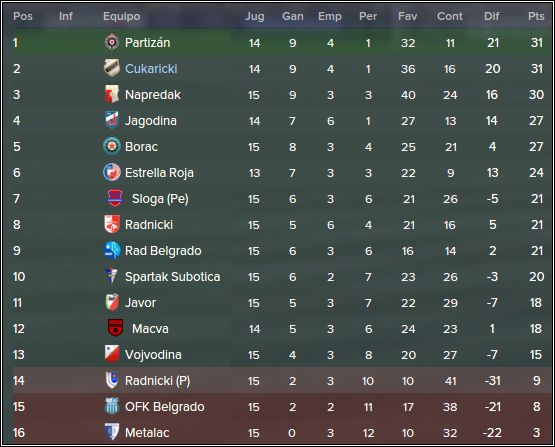Click the Jagodina club logo
This screenshot has height=447, width=555.
coord(112,120)
